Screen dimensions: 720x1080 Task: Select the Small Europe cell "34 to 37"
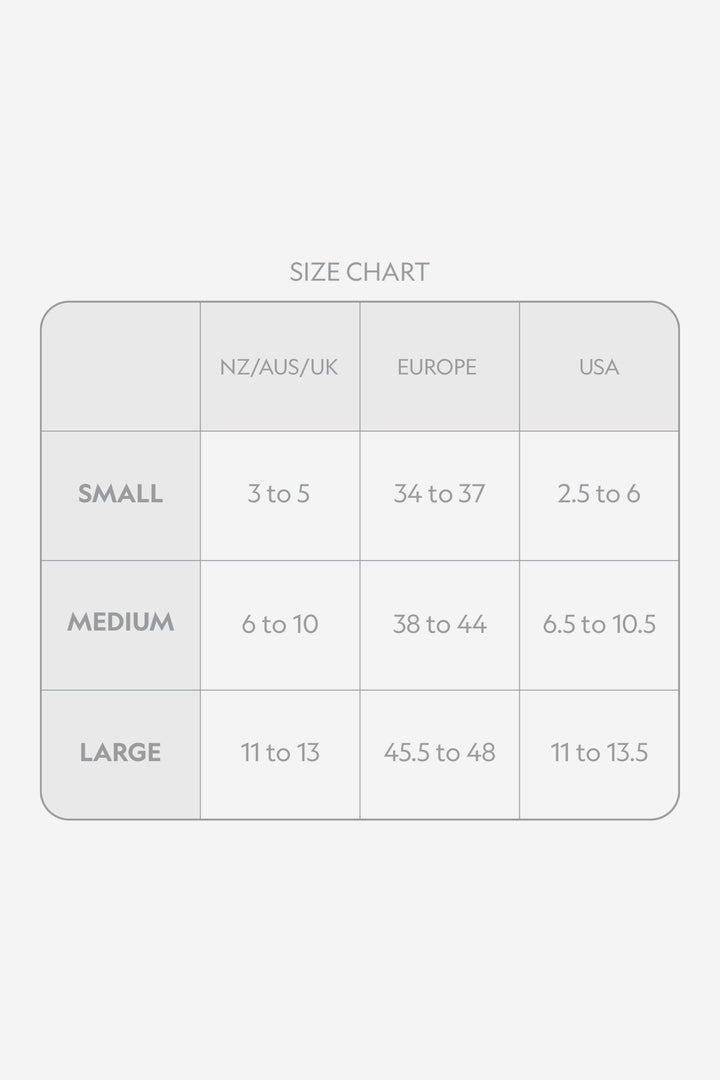coord(439,494)
